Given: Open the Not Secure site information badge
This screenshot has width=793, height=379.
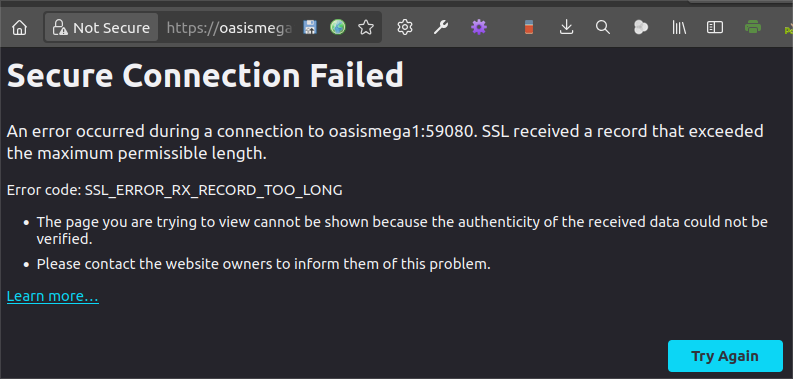Looking at the screenshot, I should point(101,27).
